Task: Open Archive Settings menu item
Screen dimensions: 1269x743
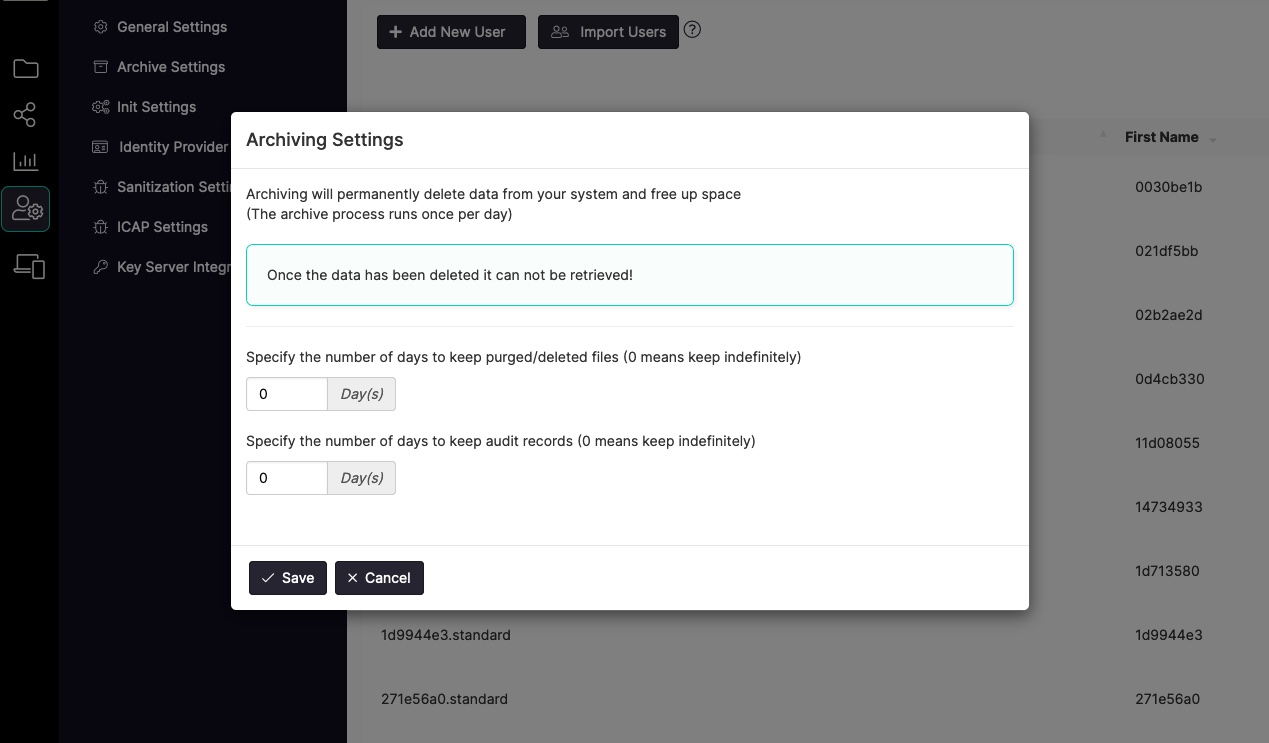Action: point(170,67)
